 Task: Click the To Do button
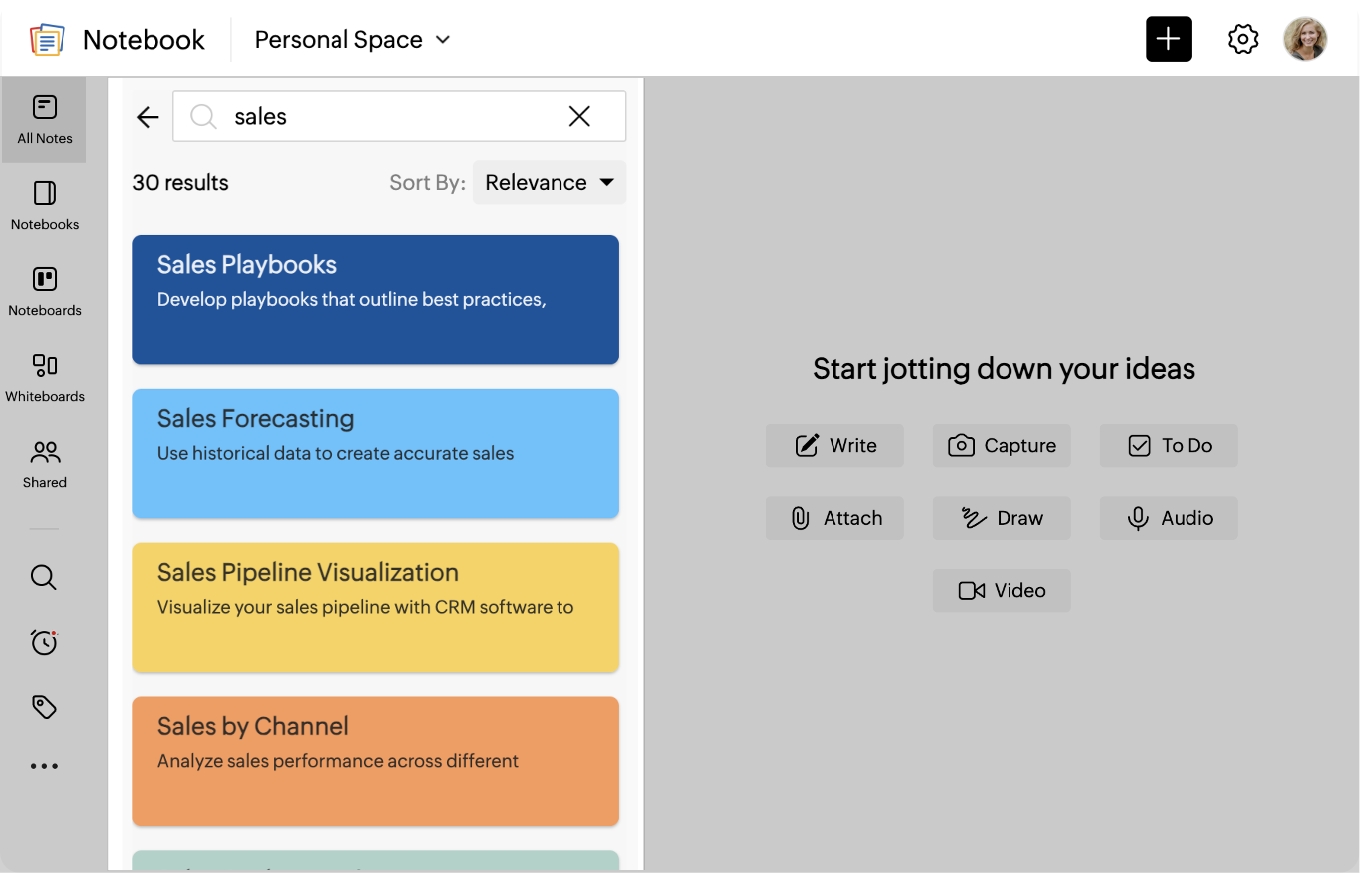coord(1169,446)
